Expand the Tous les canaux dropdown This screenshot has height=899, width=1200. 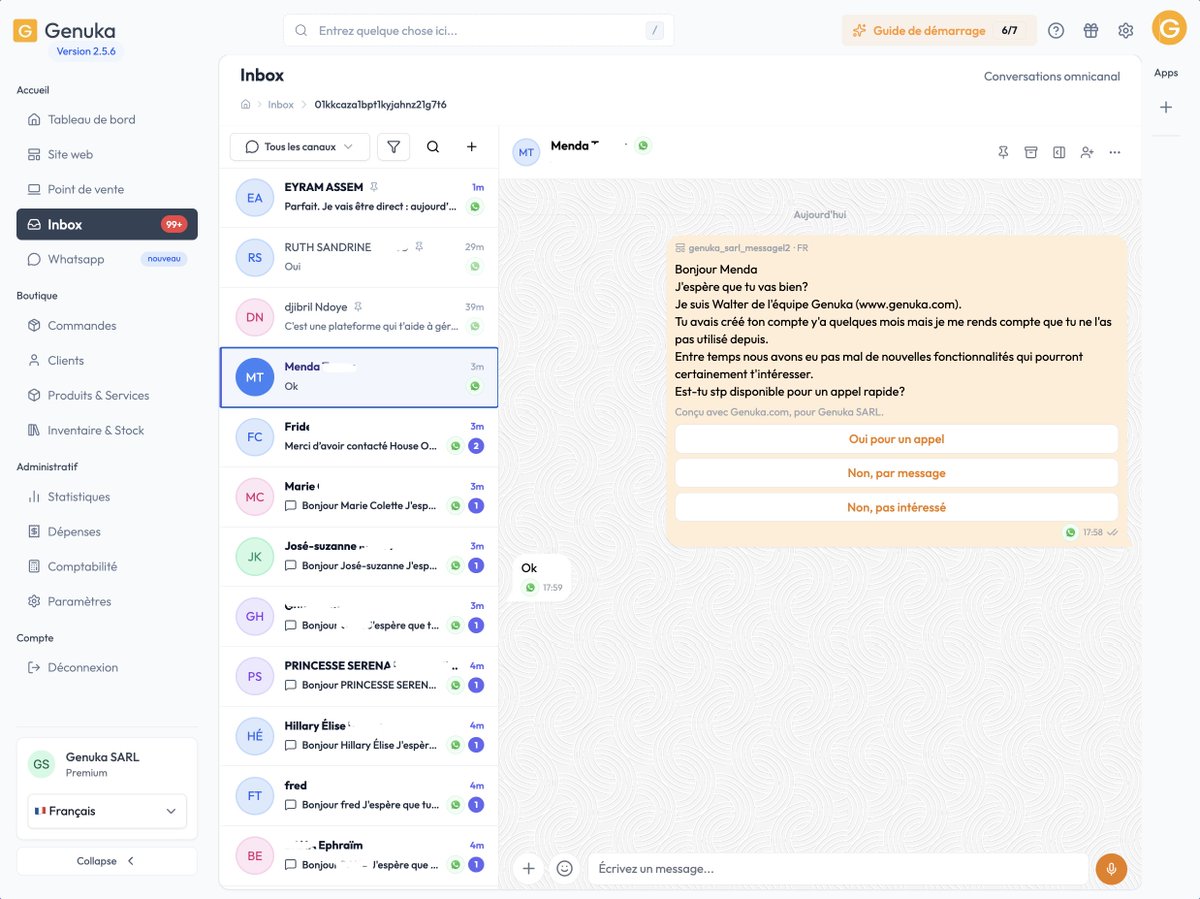click(x=300, y=147)
